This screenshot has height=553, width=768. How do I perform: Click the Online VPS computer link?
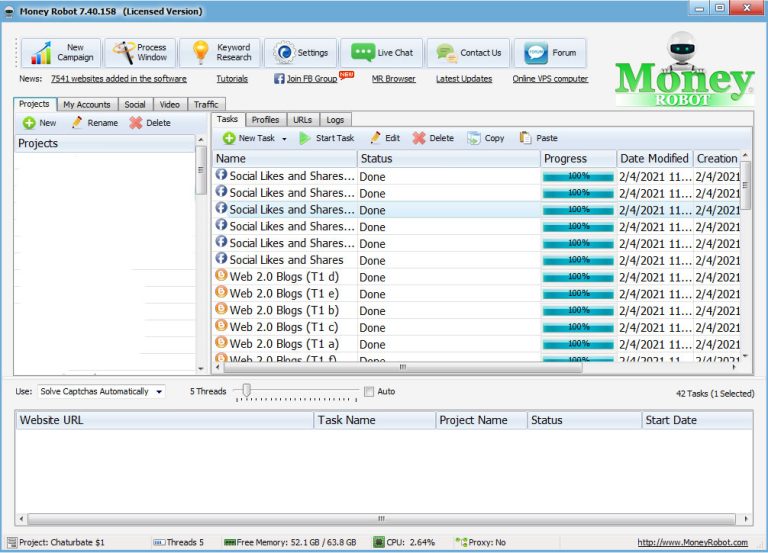pyautogui.click(x=550, y=79)
